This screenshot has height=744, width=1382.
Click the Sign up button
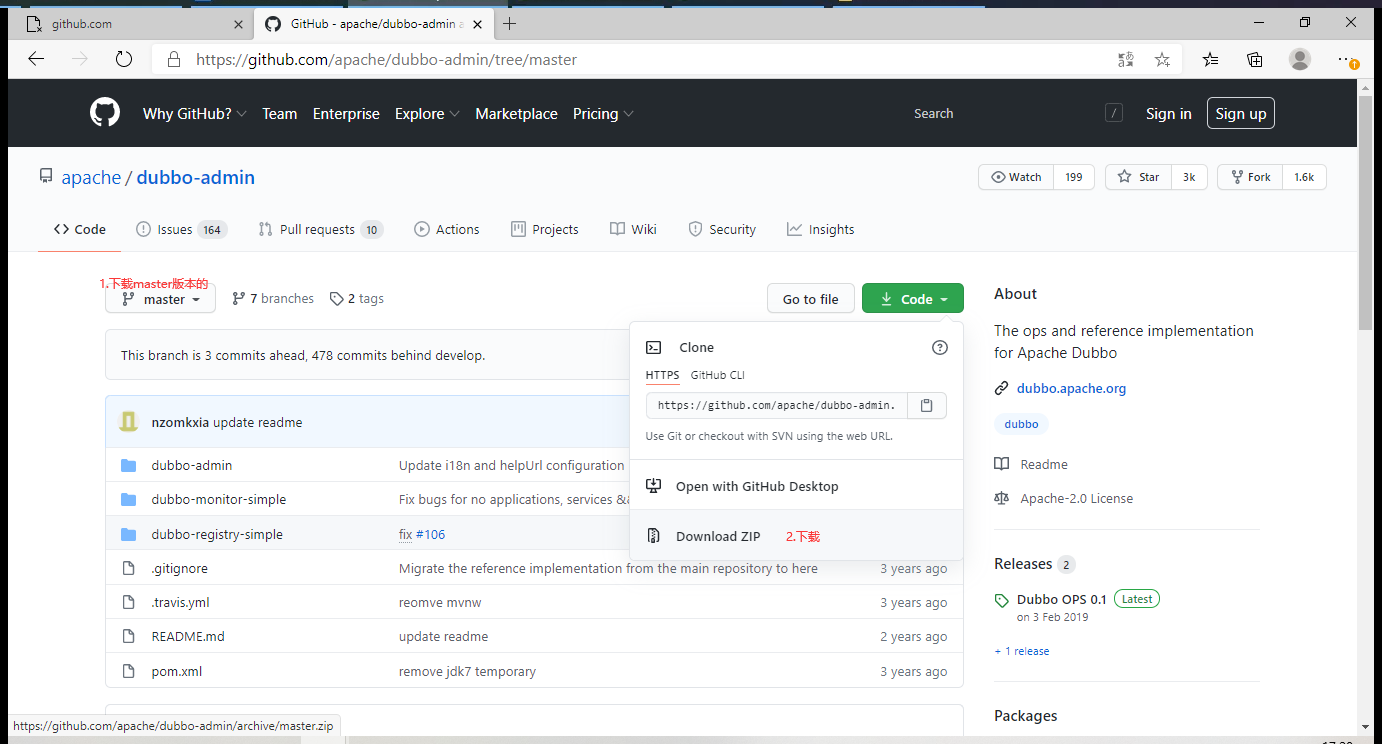tap(1241, 113)
